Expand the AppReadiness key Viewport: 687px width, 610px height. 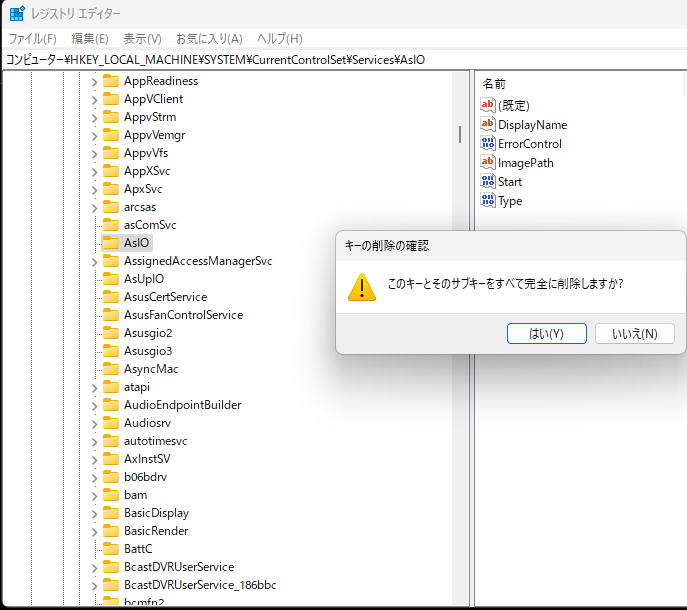[x=94, y=82]
